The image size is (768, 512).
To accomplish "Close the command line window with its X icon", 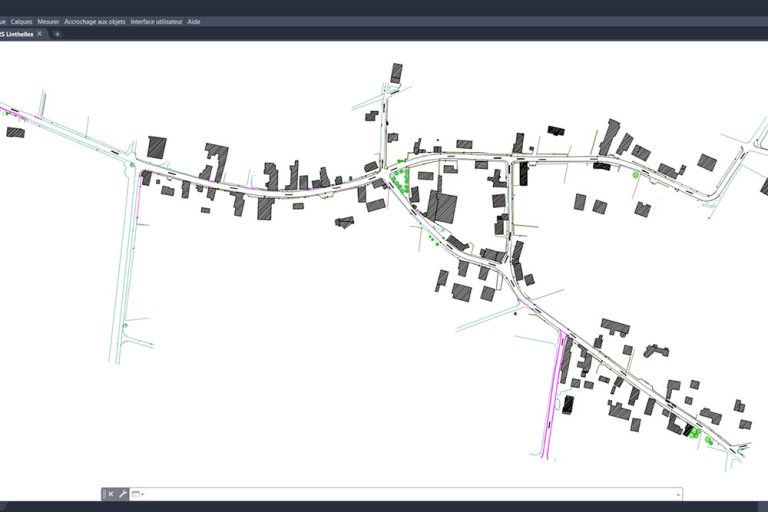I will (x=111, y=494).
